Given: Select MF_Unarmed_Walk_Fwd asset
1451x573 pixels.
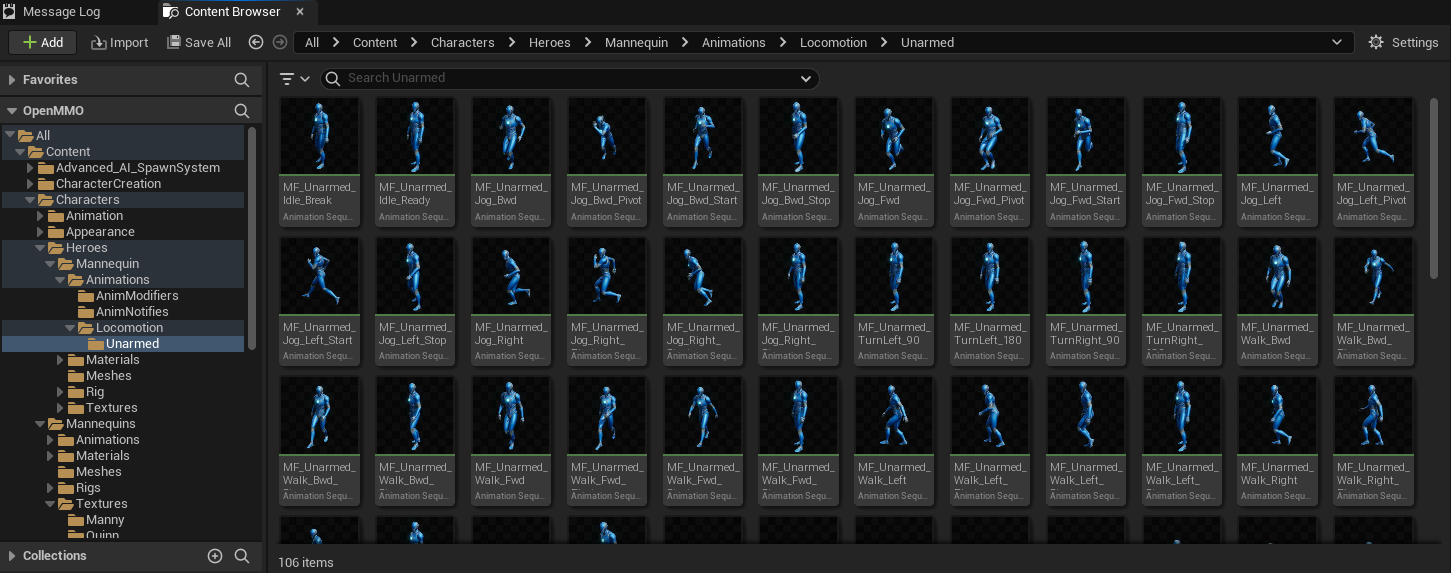Looking at the screenshot, I should [511, 441].
